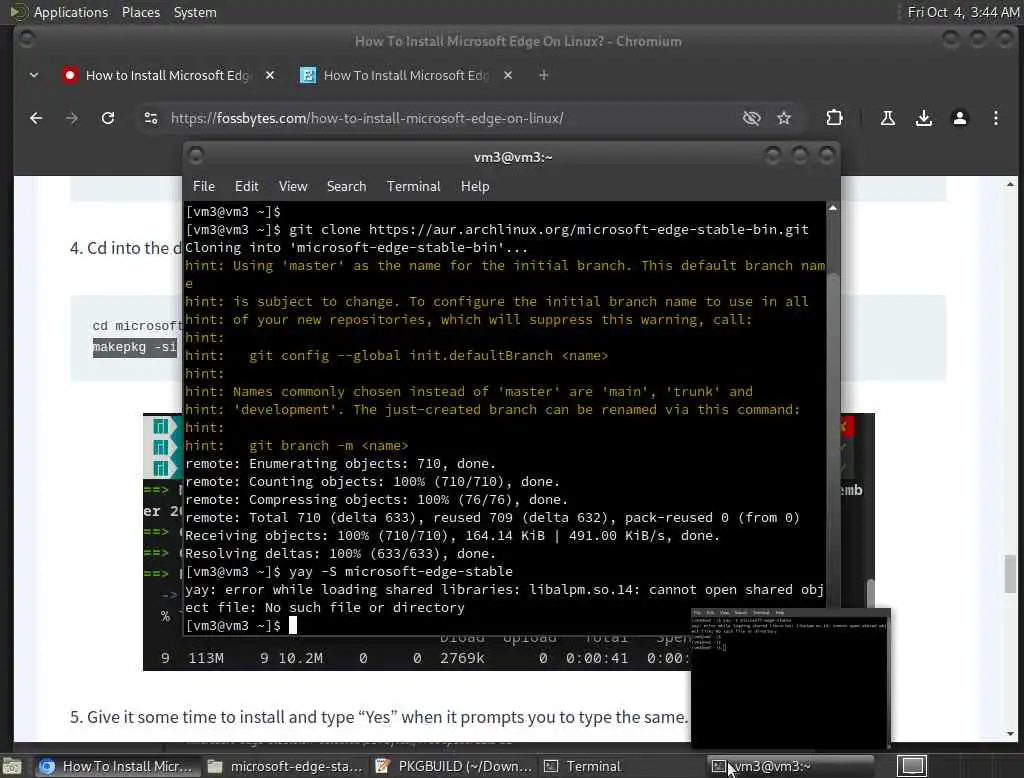Viewport: 1024px width, 778px height.
Task: Switch to the first How to Install Microsoft Edge tab
Action: coord(168,76)
